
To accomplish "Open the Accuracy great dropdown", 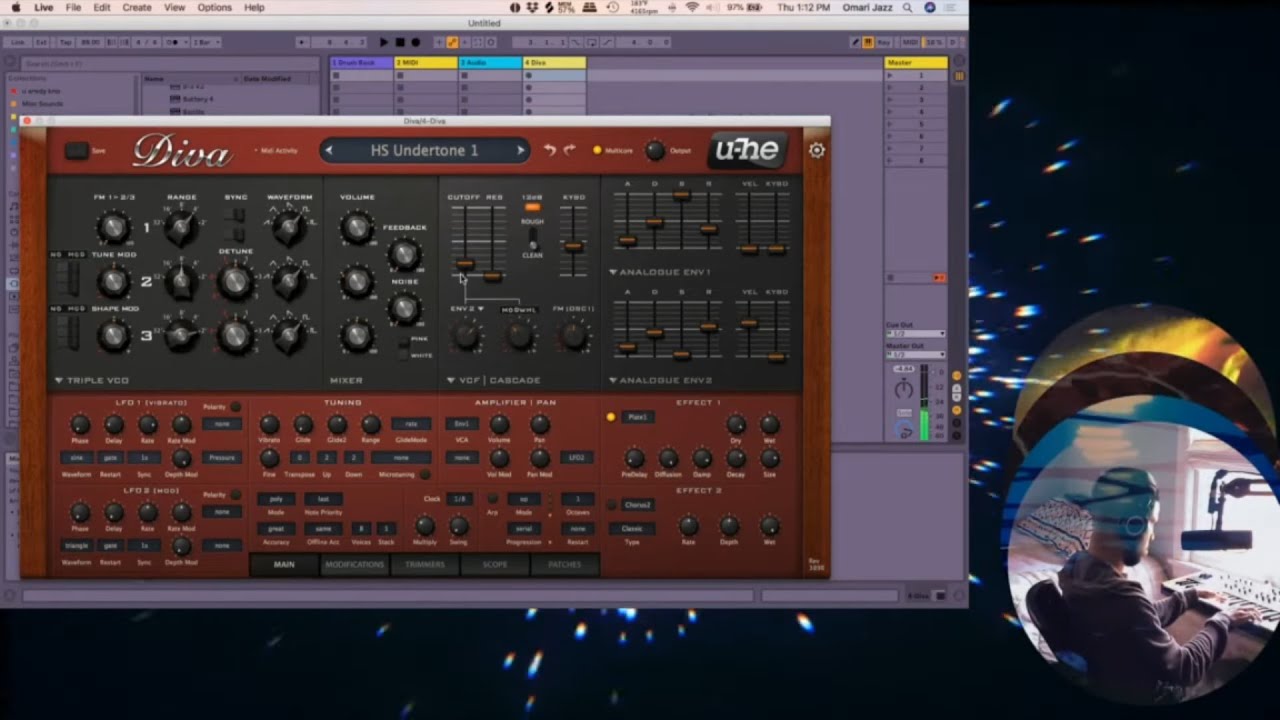I will point(276,528).
